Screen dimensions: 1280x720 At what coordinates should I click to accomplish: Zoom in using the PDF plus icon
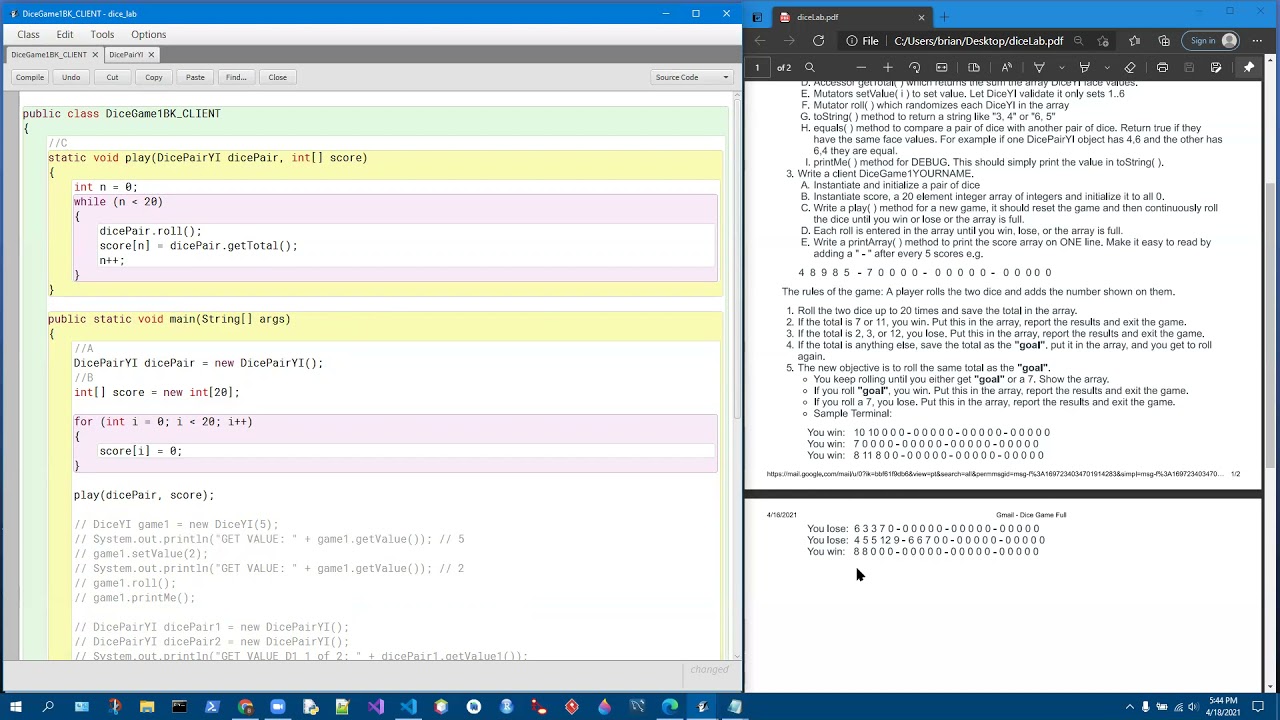888,67
